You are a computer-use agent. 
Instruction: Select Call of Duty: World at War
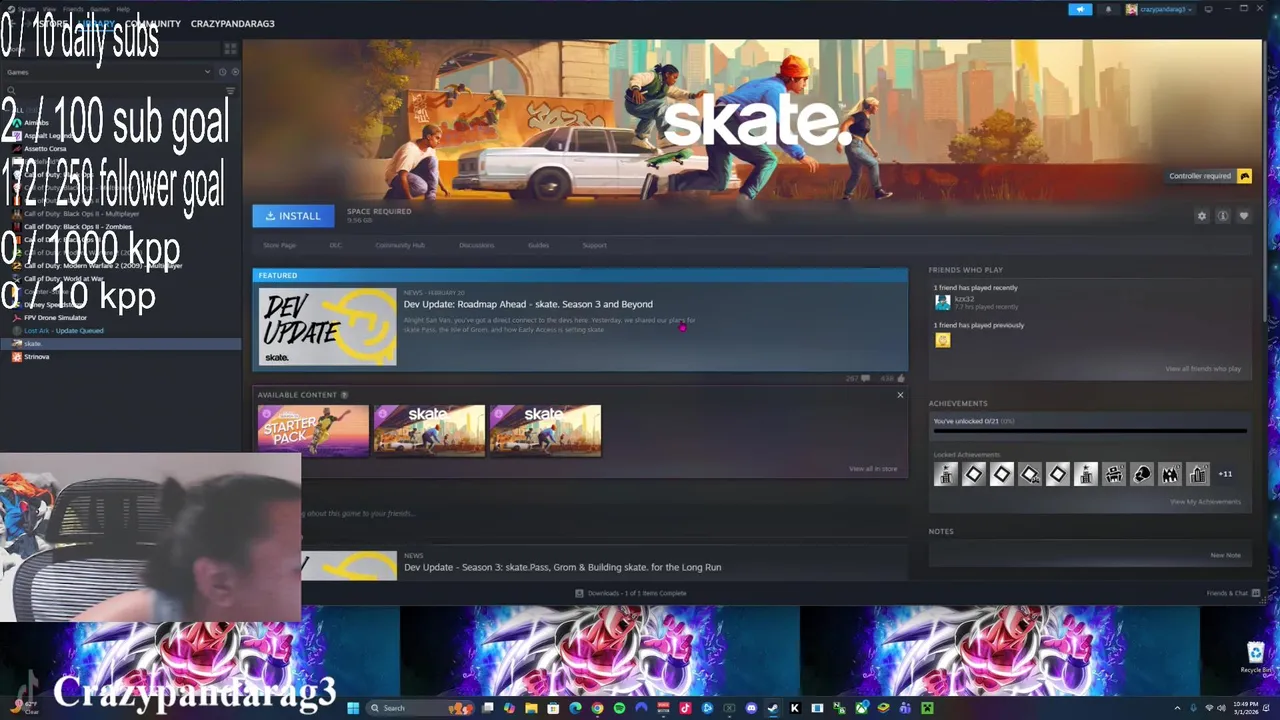point(63,278)
